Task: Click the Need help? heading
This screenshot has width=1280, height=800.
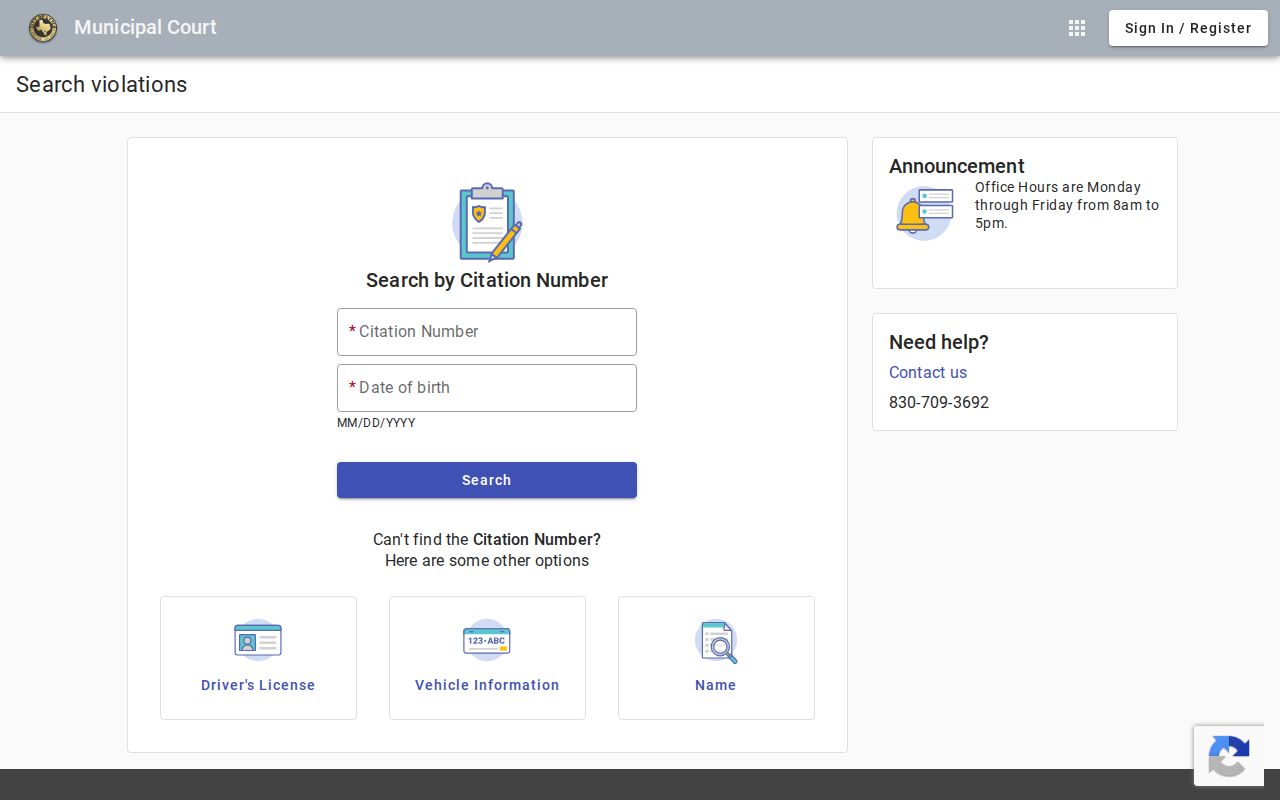Action: (939, 342)
